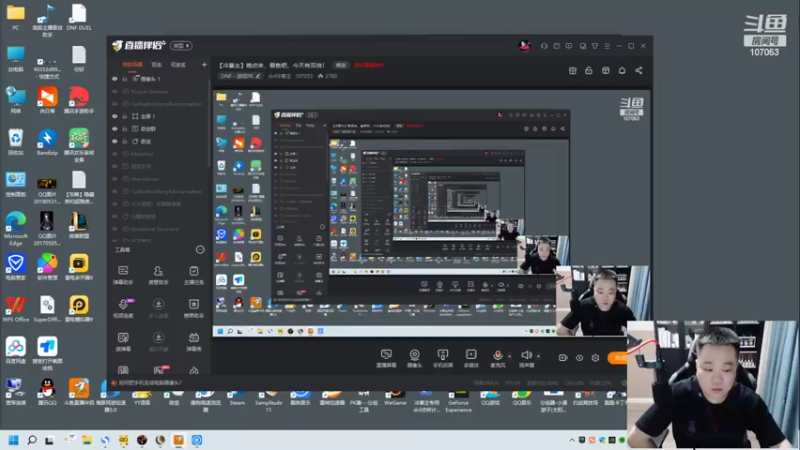This screenshot has width=800, height=450.
Task: Click the source list scrollbar
Action: [x=209, y=122]
